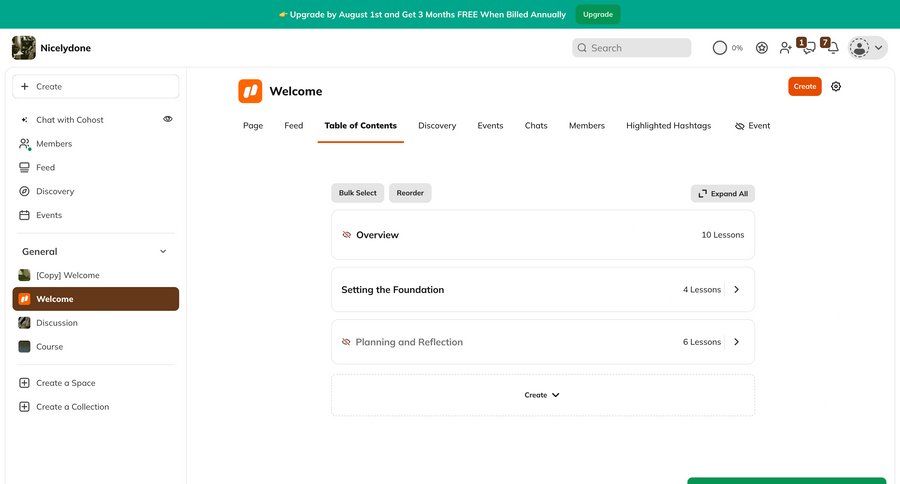Click the Create a Collection plus icon
This screenshot has width=900, height=484.
(24, 406)
